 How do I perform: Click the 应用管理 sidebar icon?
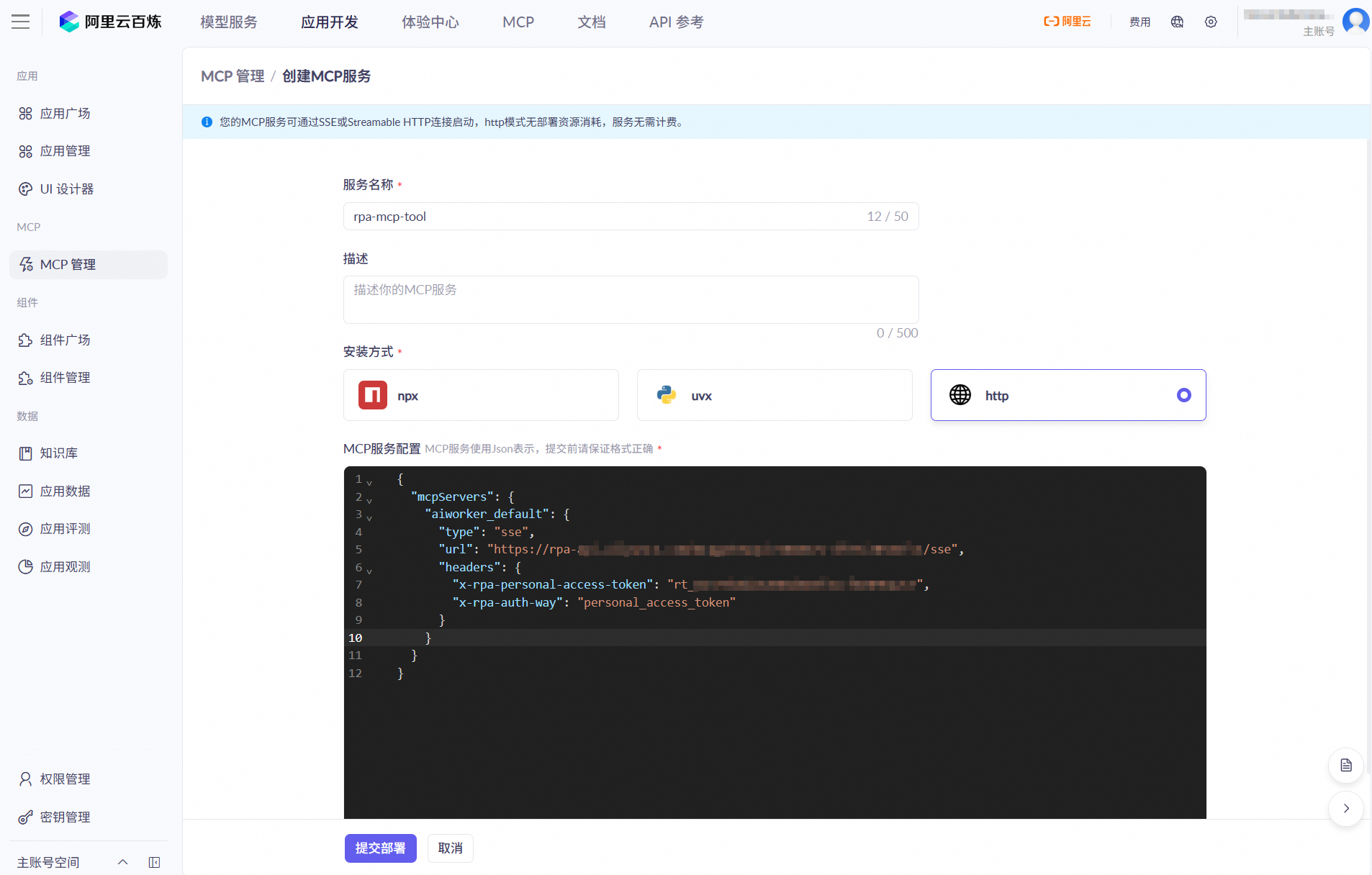click(x=26, y=151)
